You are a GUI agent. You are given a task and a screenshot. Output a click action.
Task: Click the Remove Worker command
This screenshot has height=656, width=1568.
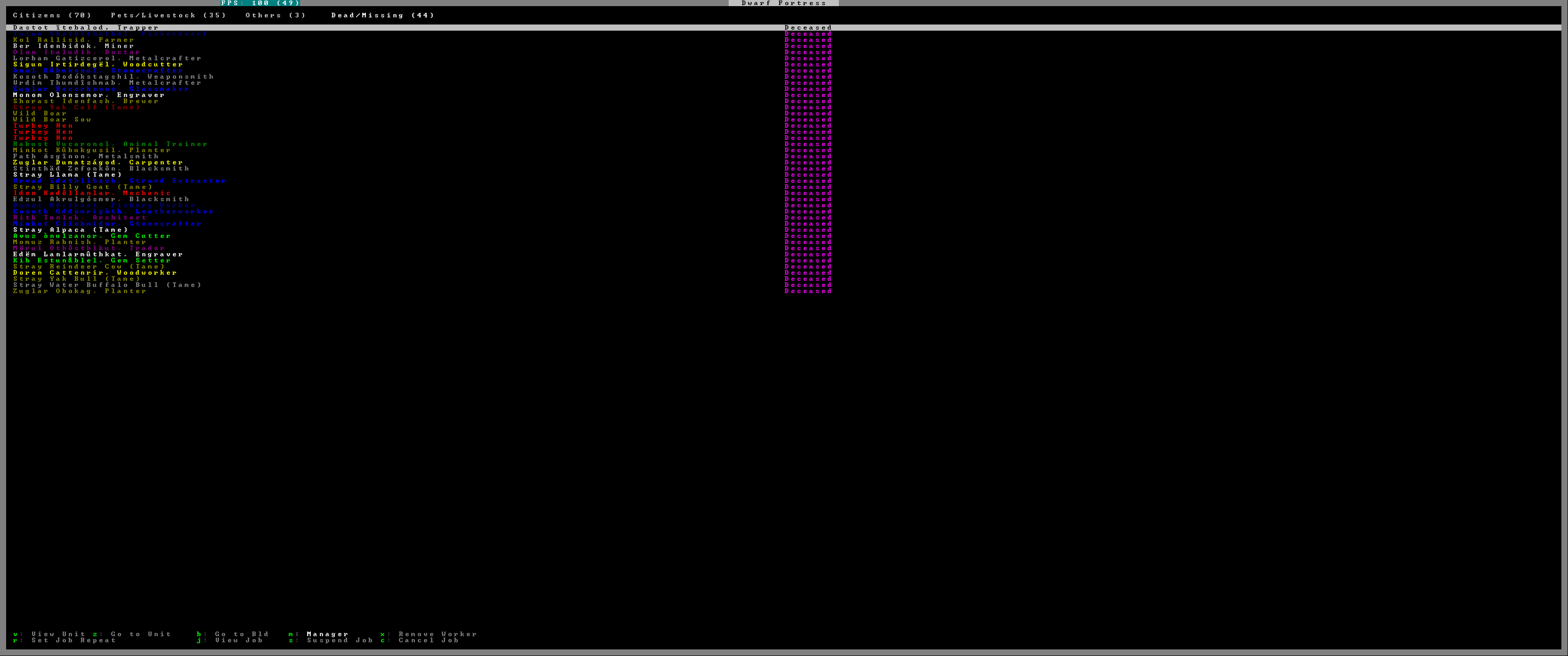pyautogui.click(x=429, y=634)
